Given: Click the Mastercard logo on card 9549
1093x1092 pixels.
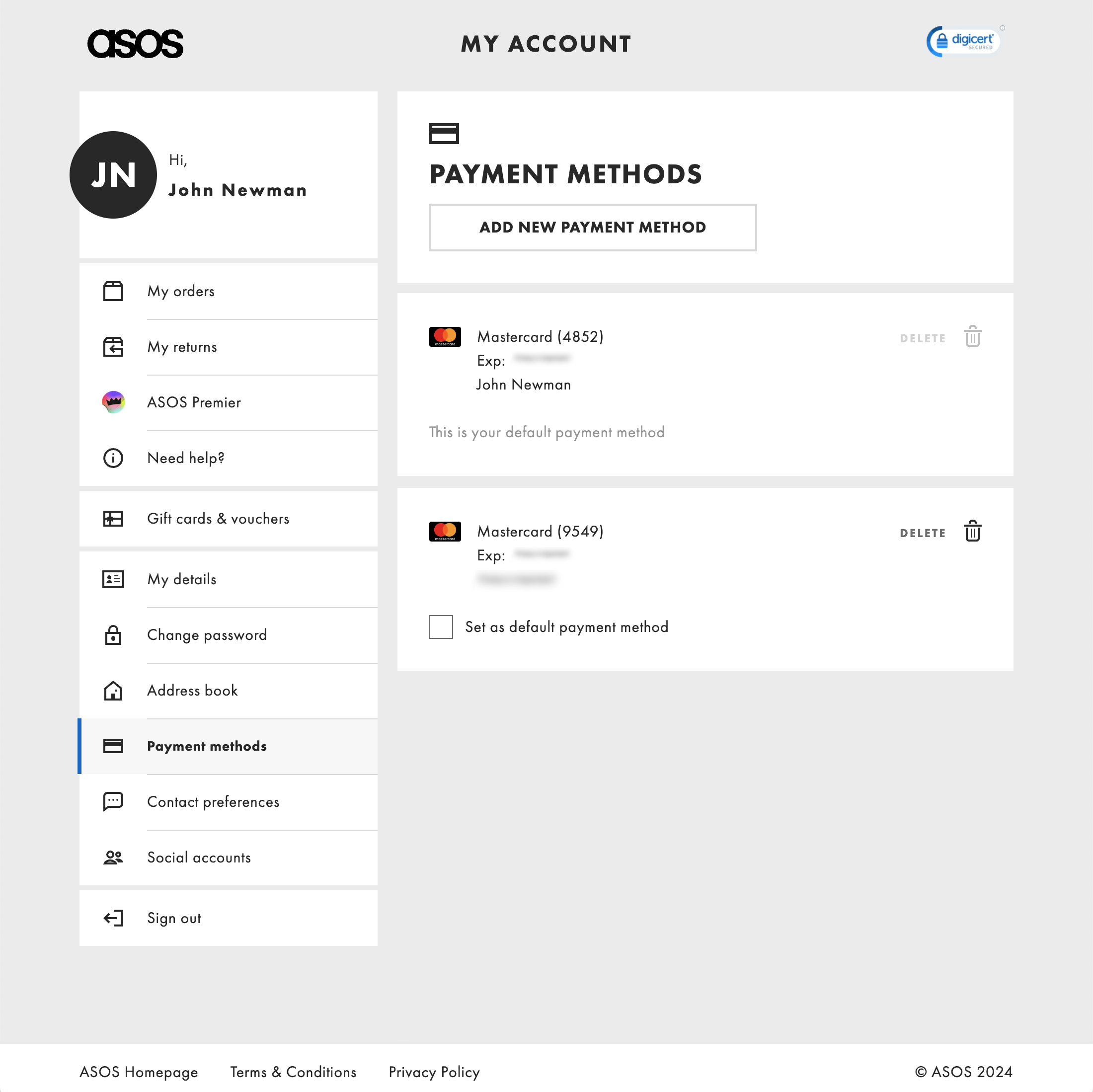Looking at the screenshot, I should (445, 531).
